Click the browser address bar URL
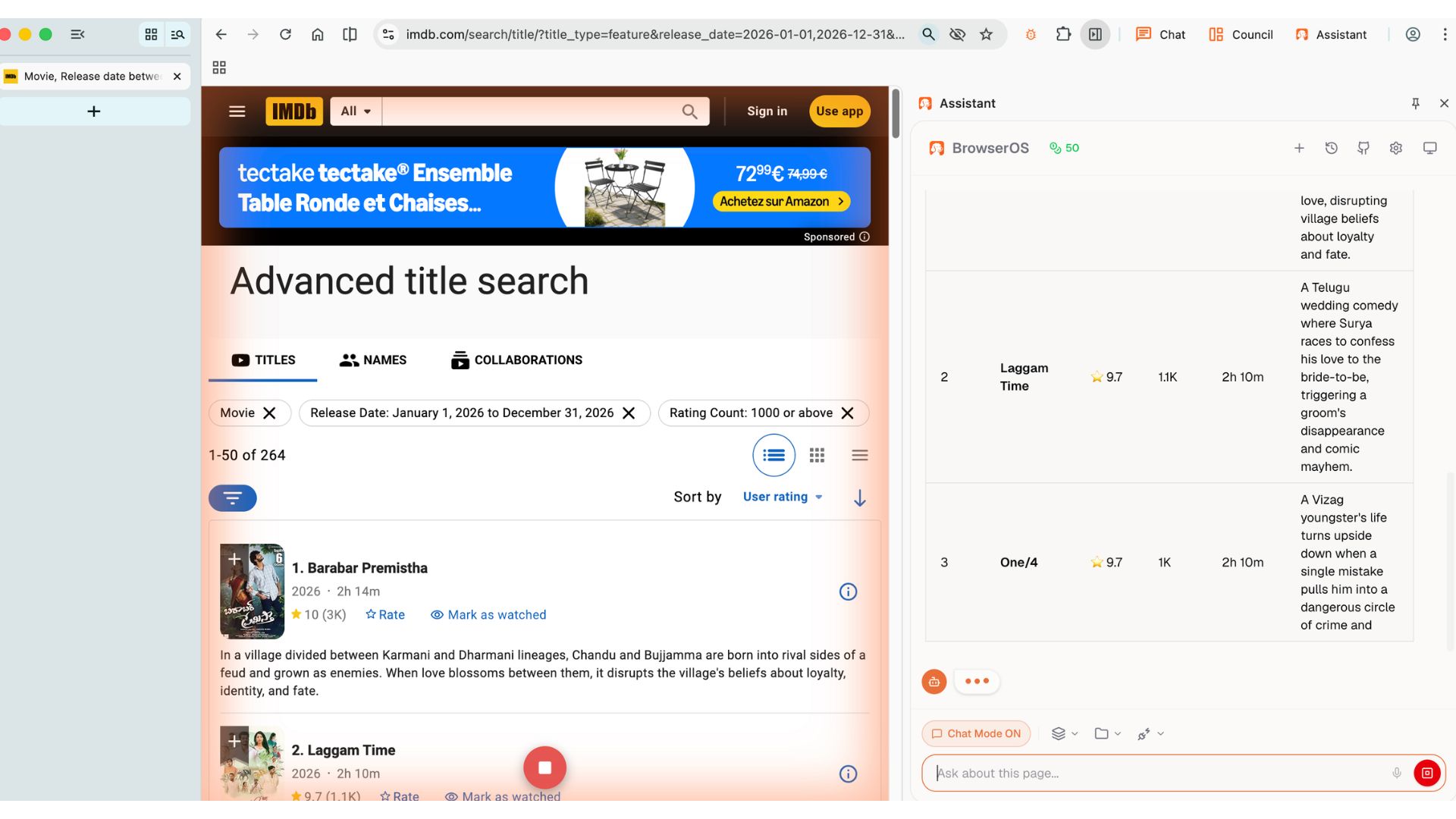Screen dimensions: 1456x819 point(655,34)
